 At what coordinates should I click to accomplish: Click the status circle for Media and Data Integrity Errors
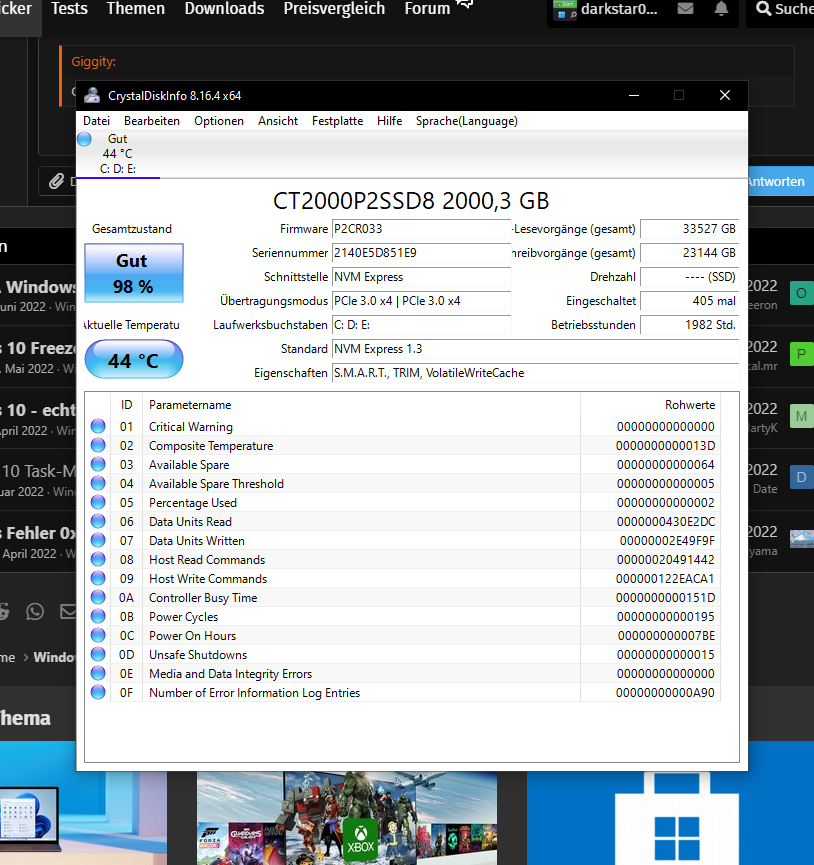click(98, 674)
